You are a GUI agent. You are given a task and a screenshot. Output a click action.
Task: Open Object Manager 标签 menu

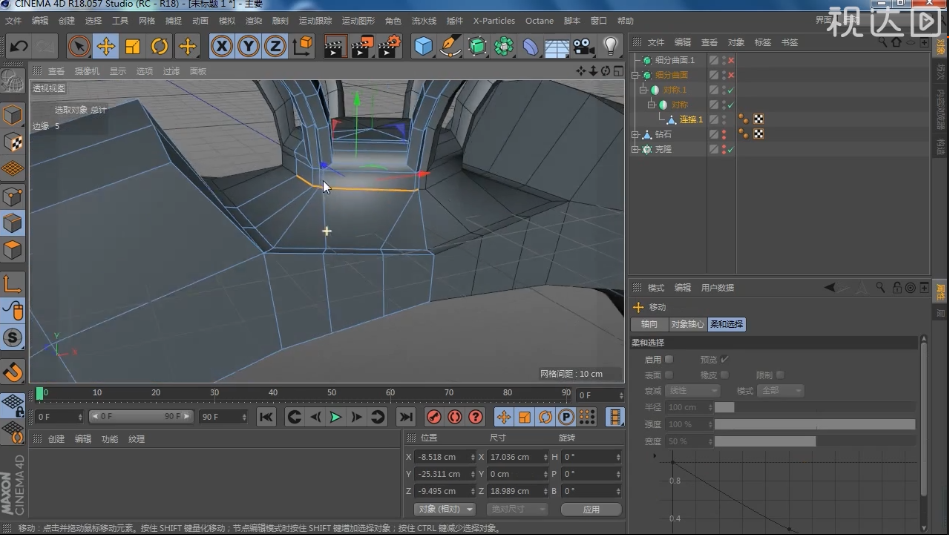click(x=763, y=42)
